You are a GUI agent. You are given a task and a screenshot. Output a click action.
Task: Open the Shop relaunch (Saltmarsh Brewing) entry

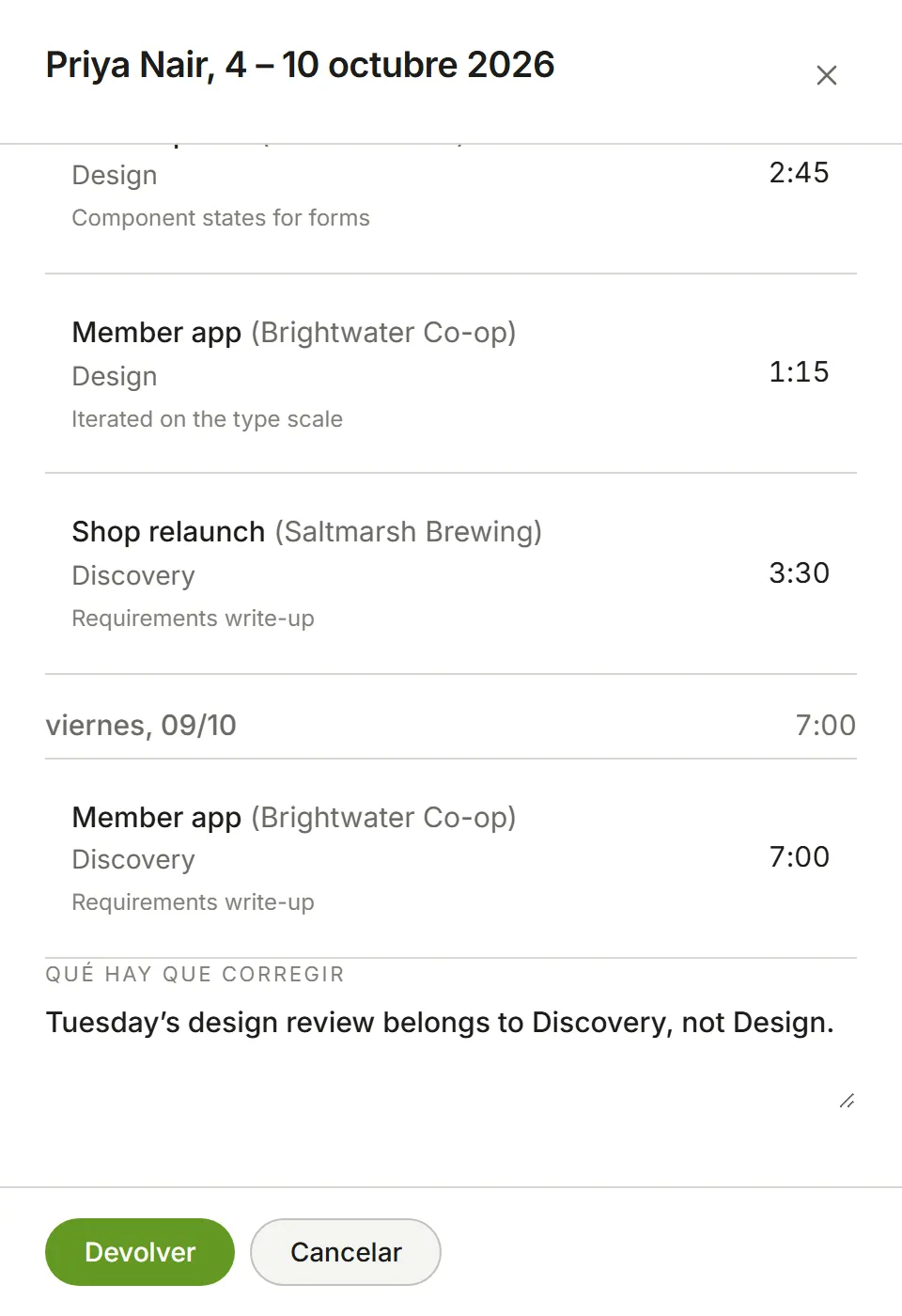pyautogui.click(x=451, y=574)
